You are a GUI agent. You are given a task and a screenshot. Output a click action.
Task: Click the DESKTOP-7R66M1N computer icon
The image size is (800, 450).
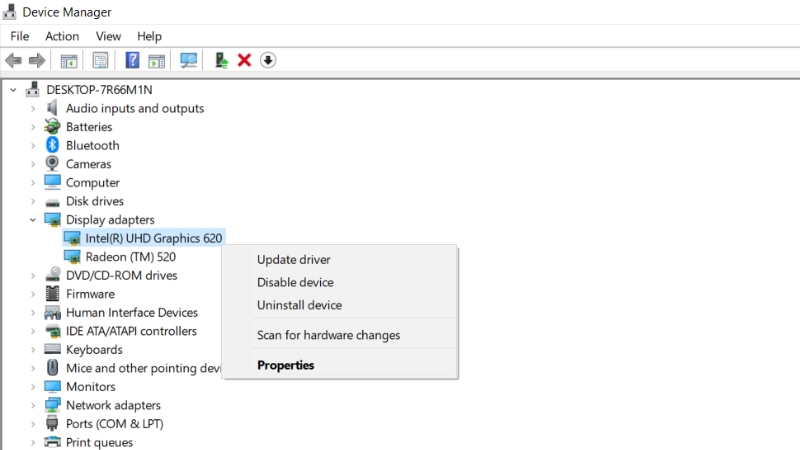coord(33,89)
